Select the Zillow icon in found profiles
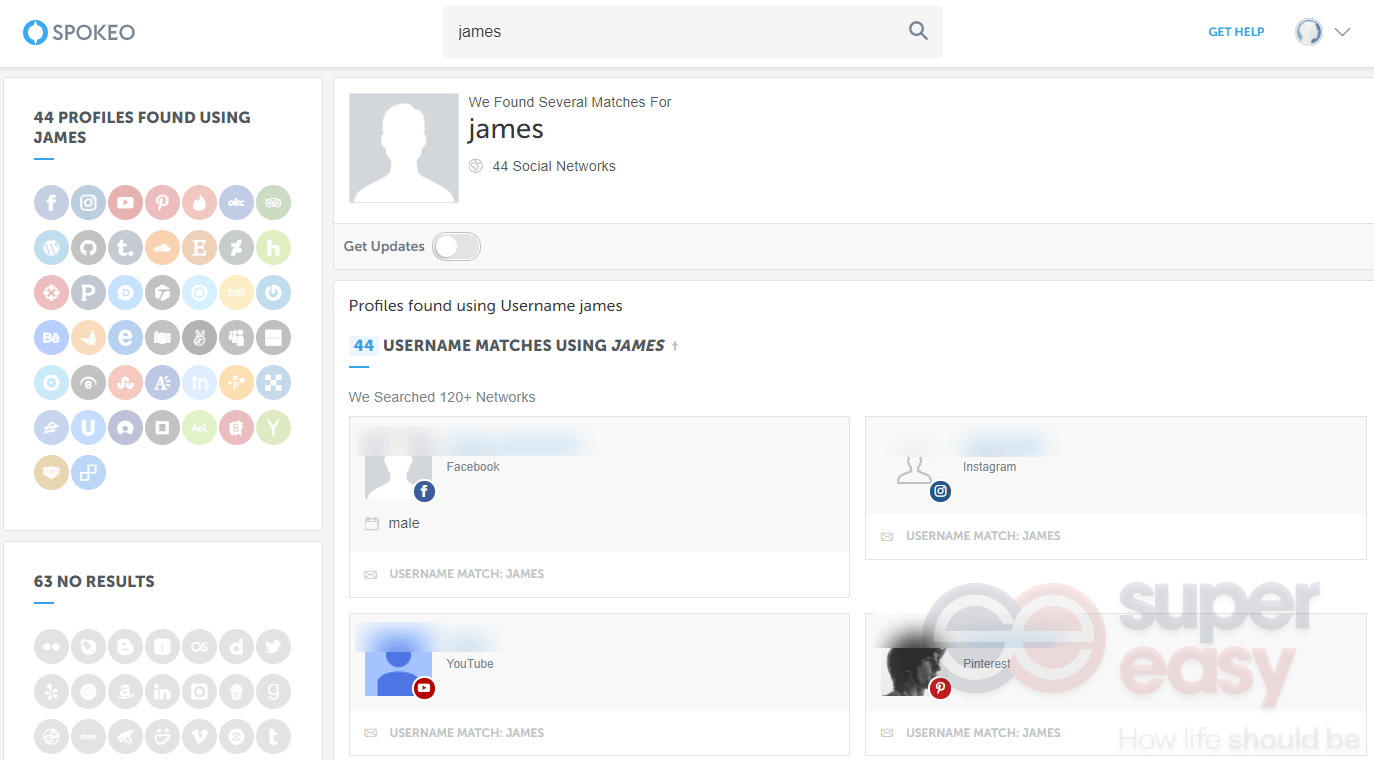Screen dimensions: 1374x760 [x=51, y=428]
